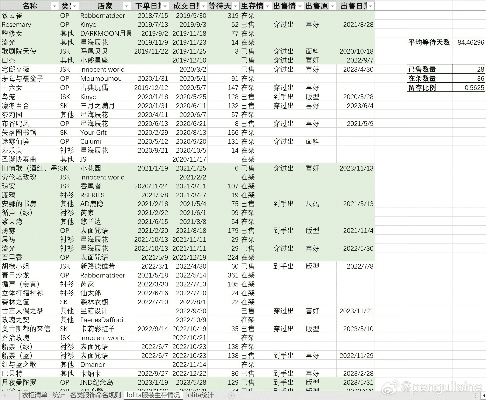Open the 出售情况 column filter dropdown

coord(300,6)
